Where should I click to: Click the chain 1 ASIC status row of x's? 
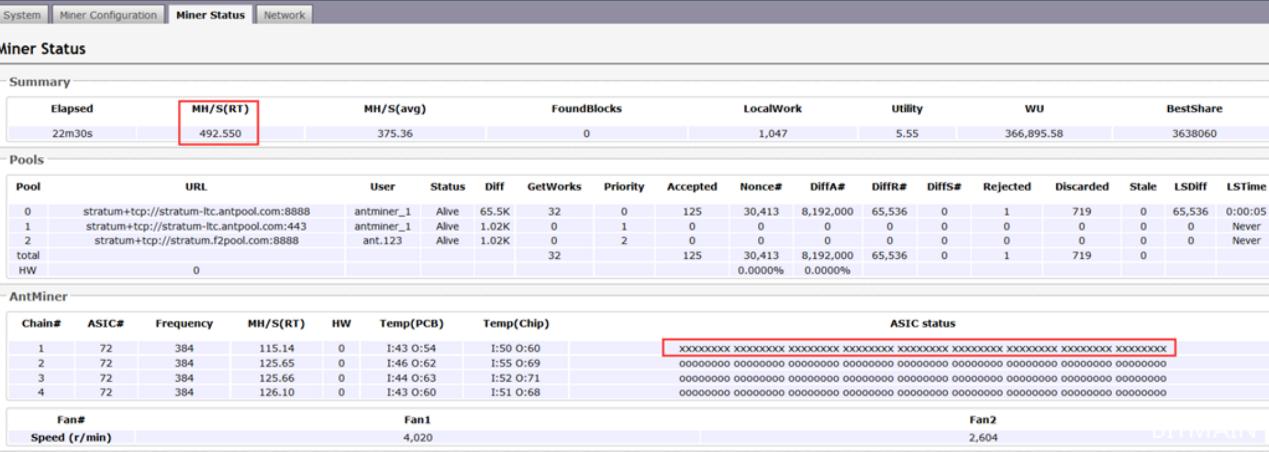(x=922, y=348)
